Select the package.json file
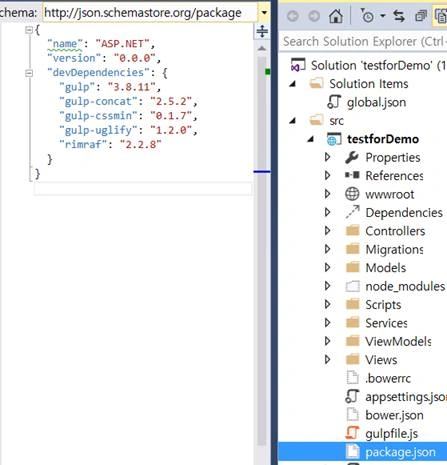 coord(400,452)
